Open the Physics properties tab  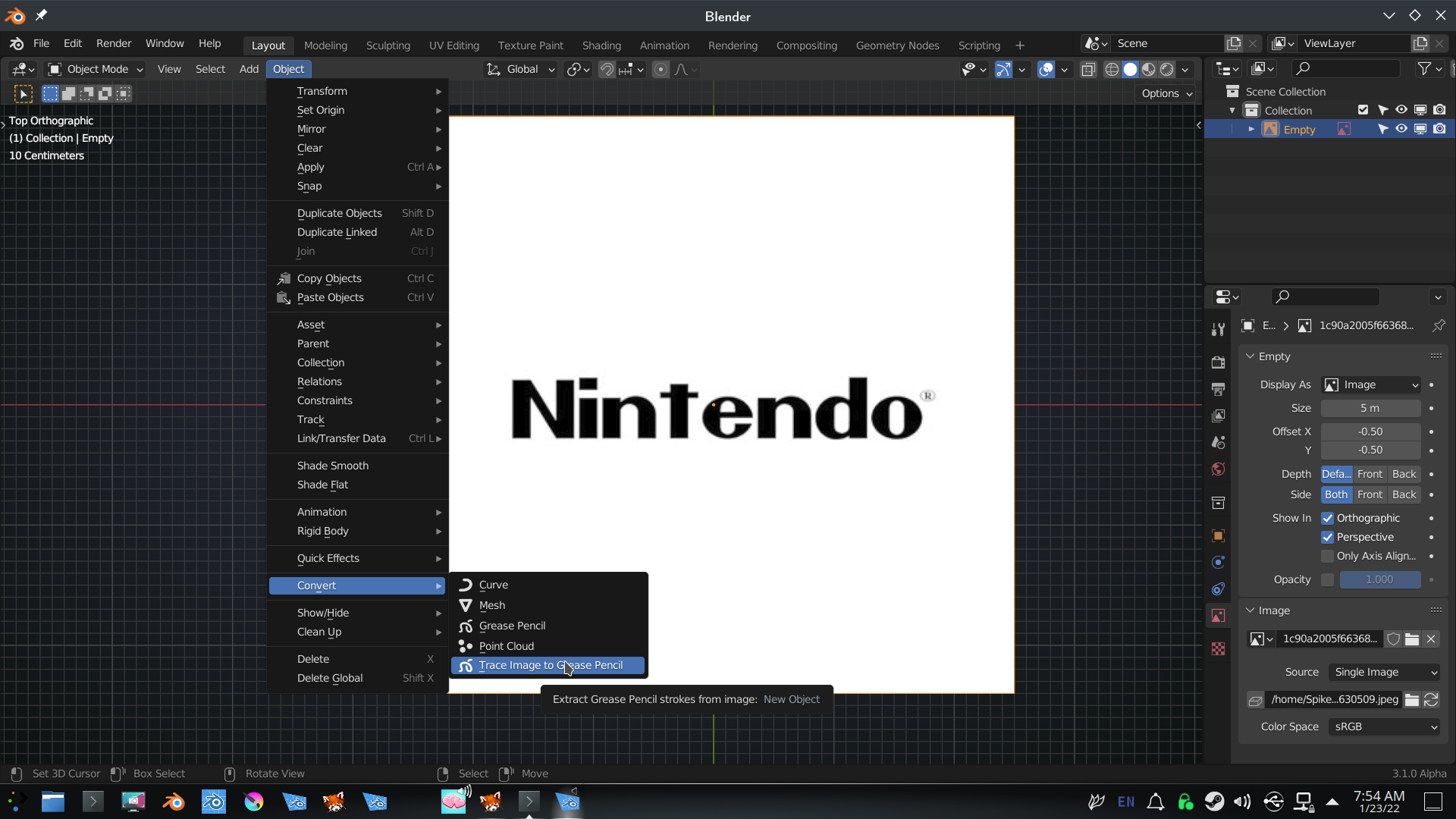[x=1218, y=563]
